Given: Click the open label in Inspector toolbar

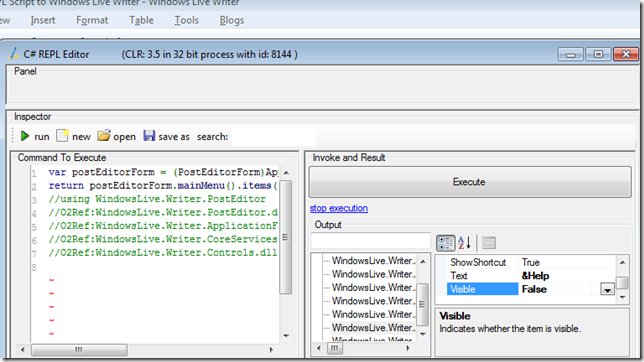Looking at the screenshot, I should click(124, 136).
